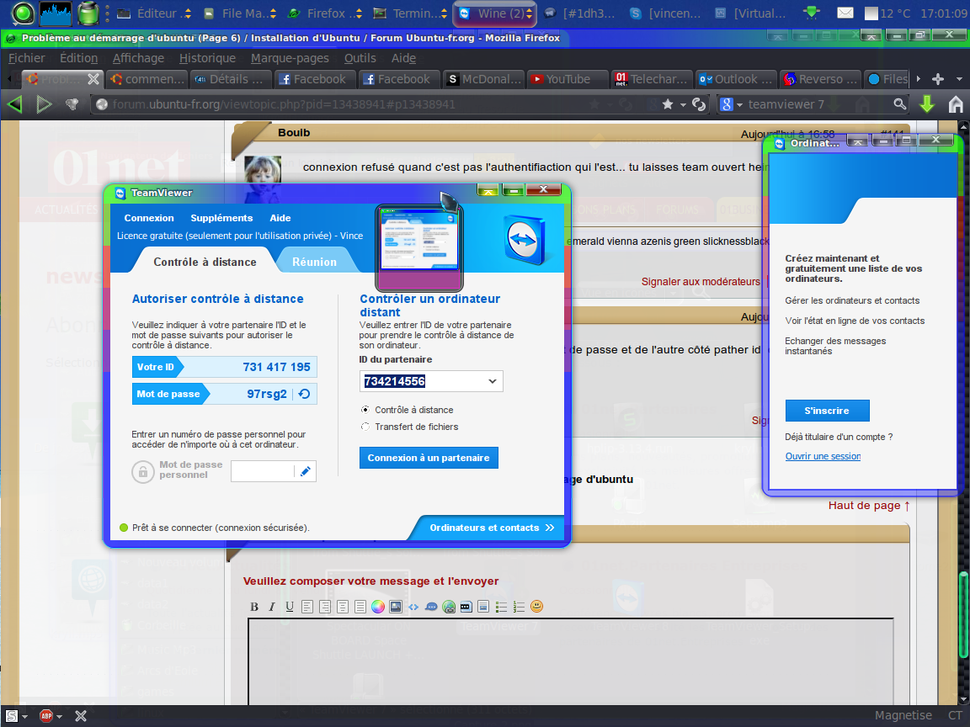Go back with Firefox's green back arrow
This screenshot has height=727, width=970.
(x=15, y=105)
